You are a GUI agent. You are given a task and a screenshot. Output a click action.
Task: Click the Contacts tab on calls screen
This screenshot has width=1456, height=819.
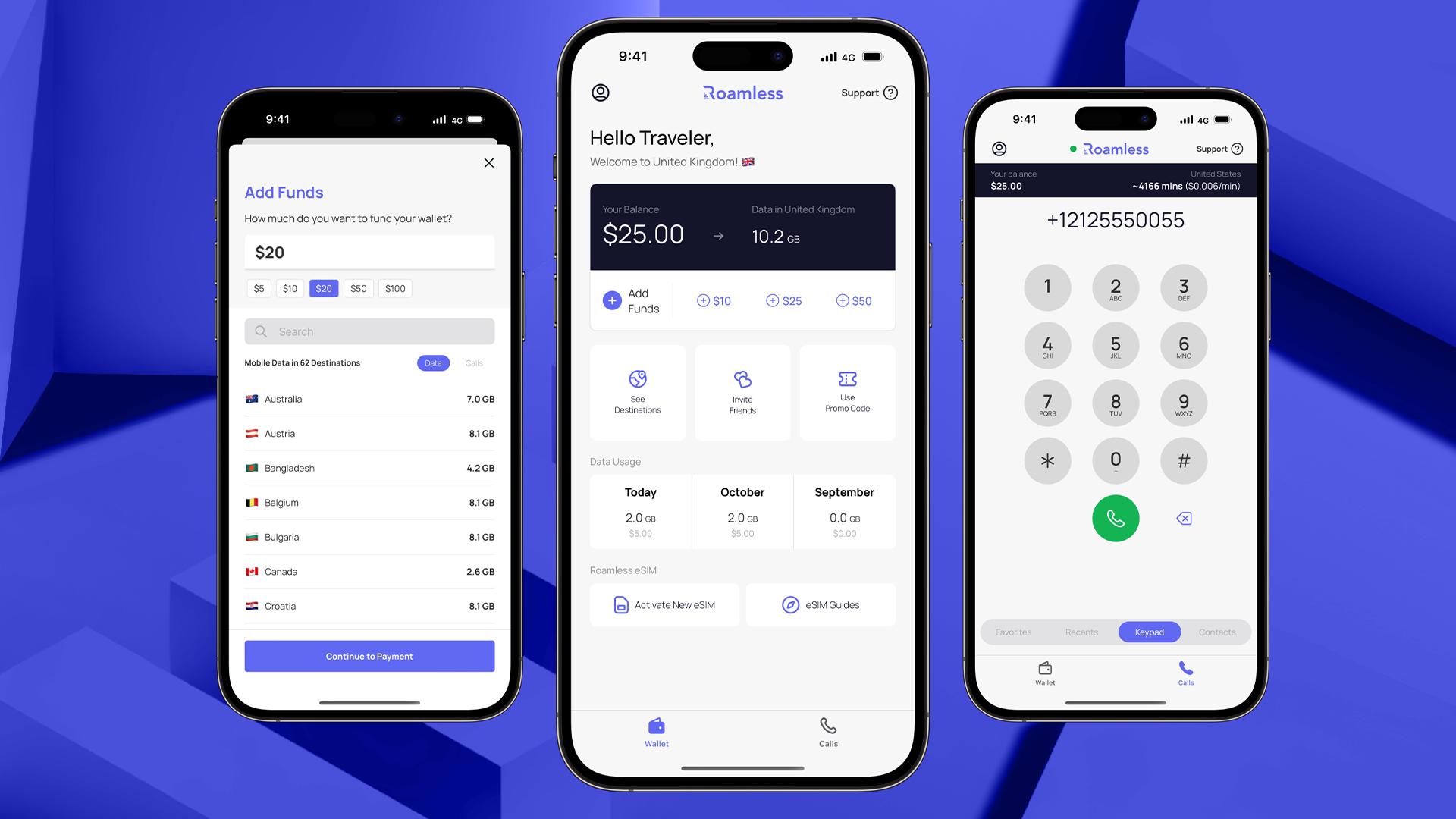1215,632
